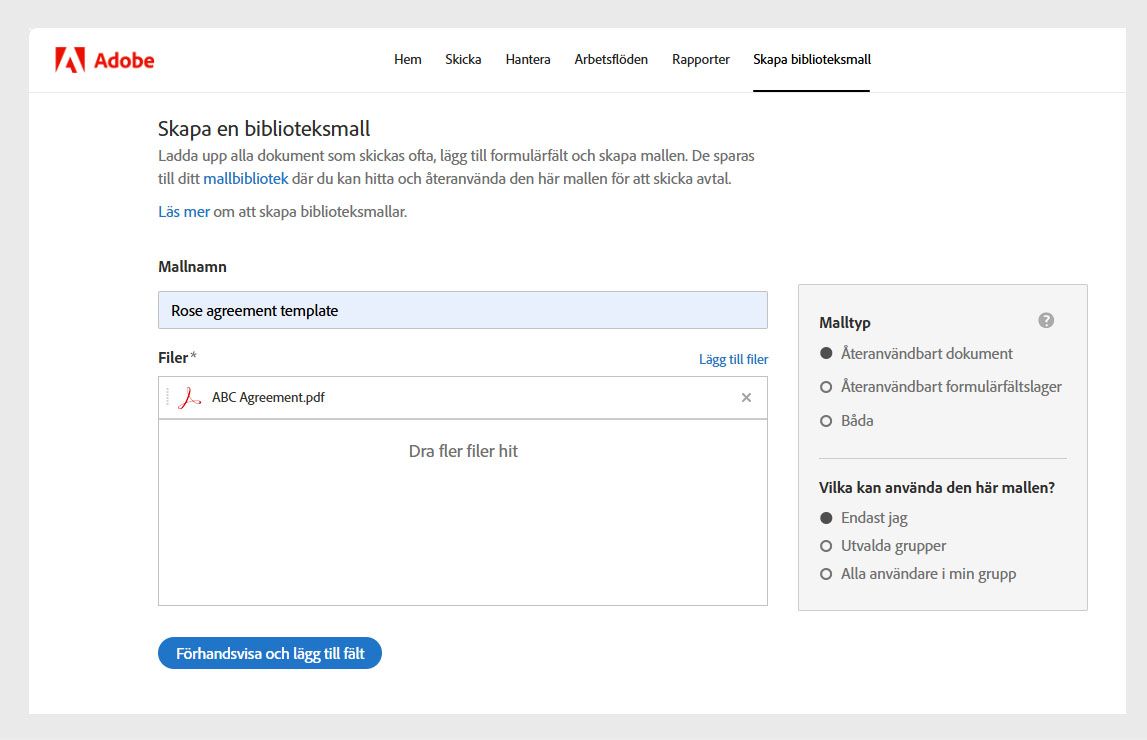Click Lägg till filer
The width and height of the screenshot is (1147, 740).
coord(733,358)
